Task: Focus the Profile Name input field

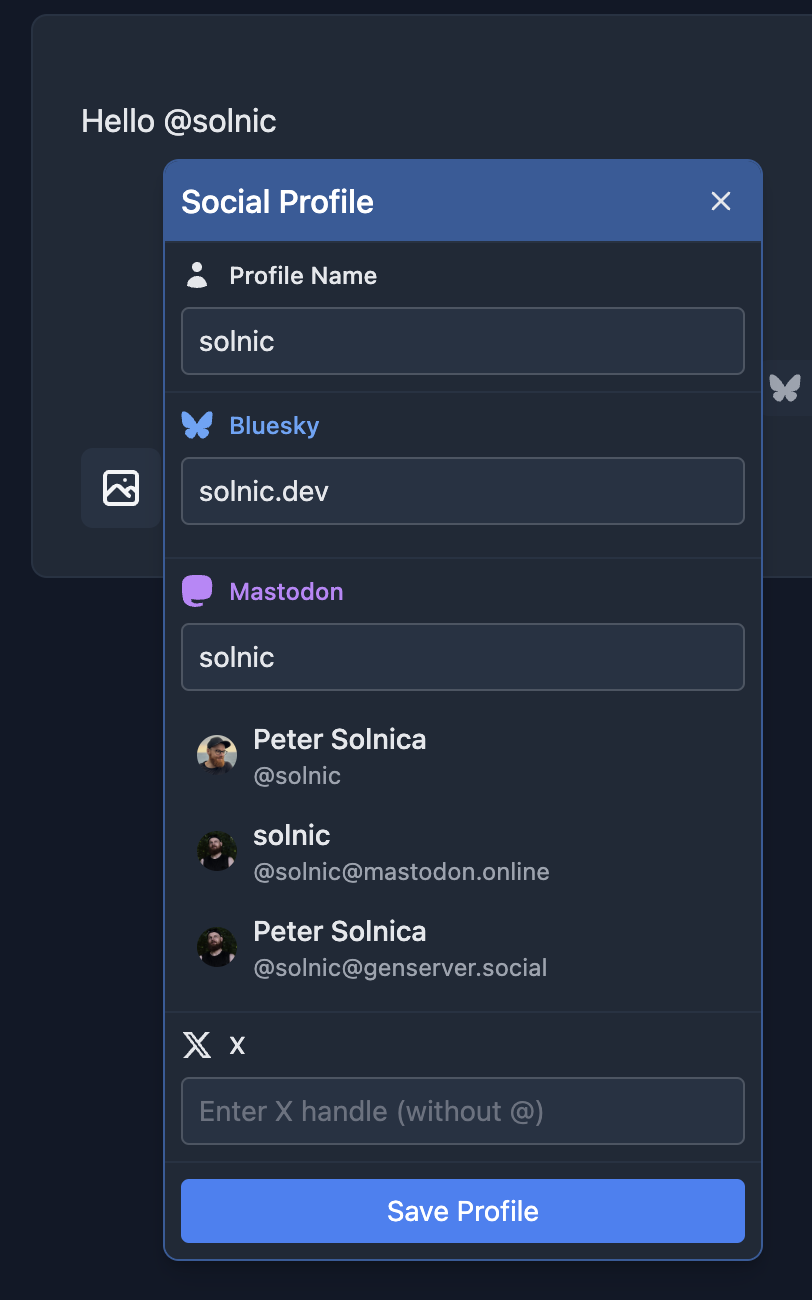Action: tap(462, 341)
